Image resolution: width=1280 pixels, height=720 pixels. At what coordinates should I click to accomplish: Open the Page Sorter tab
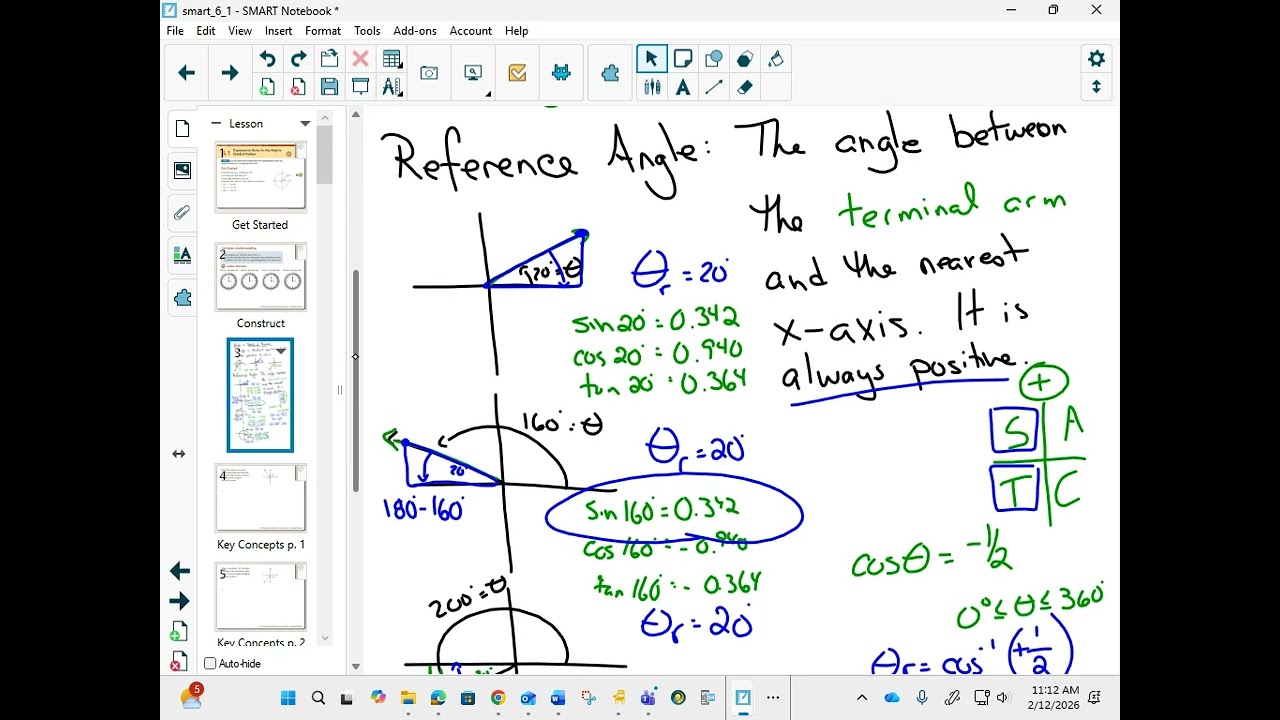(182, 128)
